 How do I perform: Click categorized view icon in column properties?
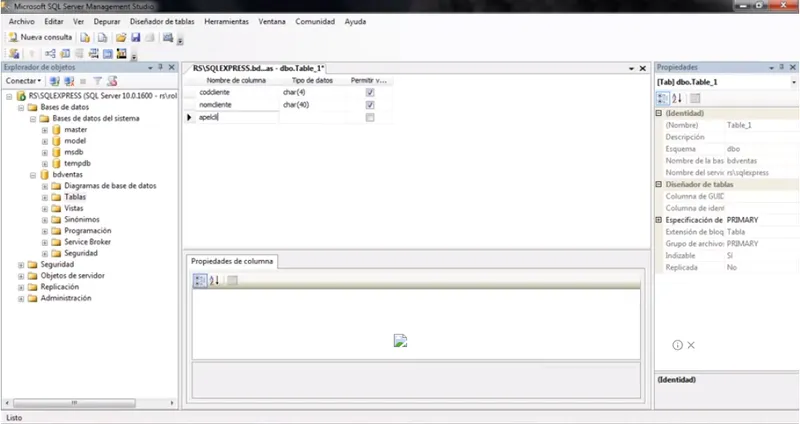click(x=200, y=280)
